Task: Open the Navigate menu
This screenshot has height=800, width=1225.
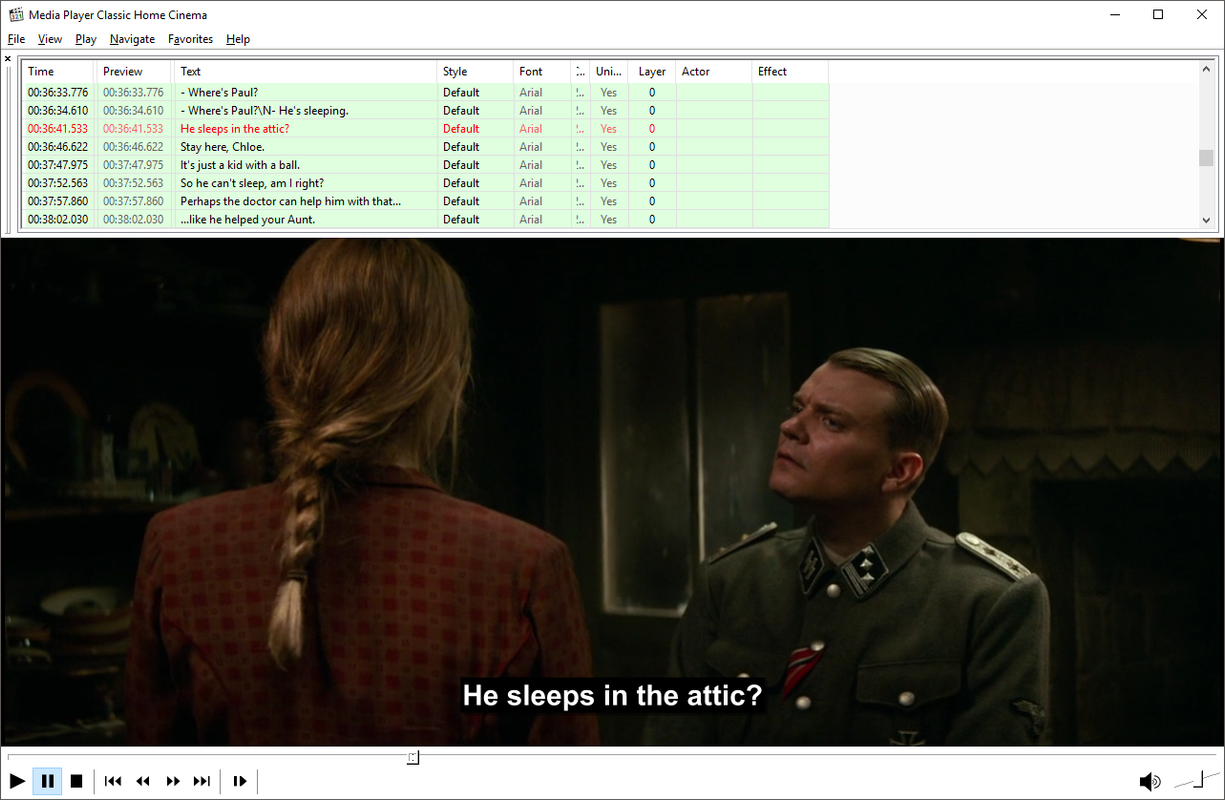Action: [x=132, y=39]
